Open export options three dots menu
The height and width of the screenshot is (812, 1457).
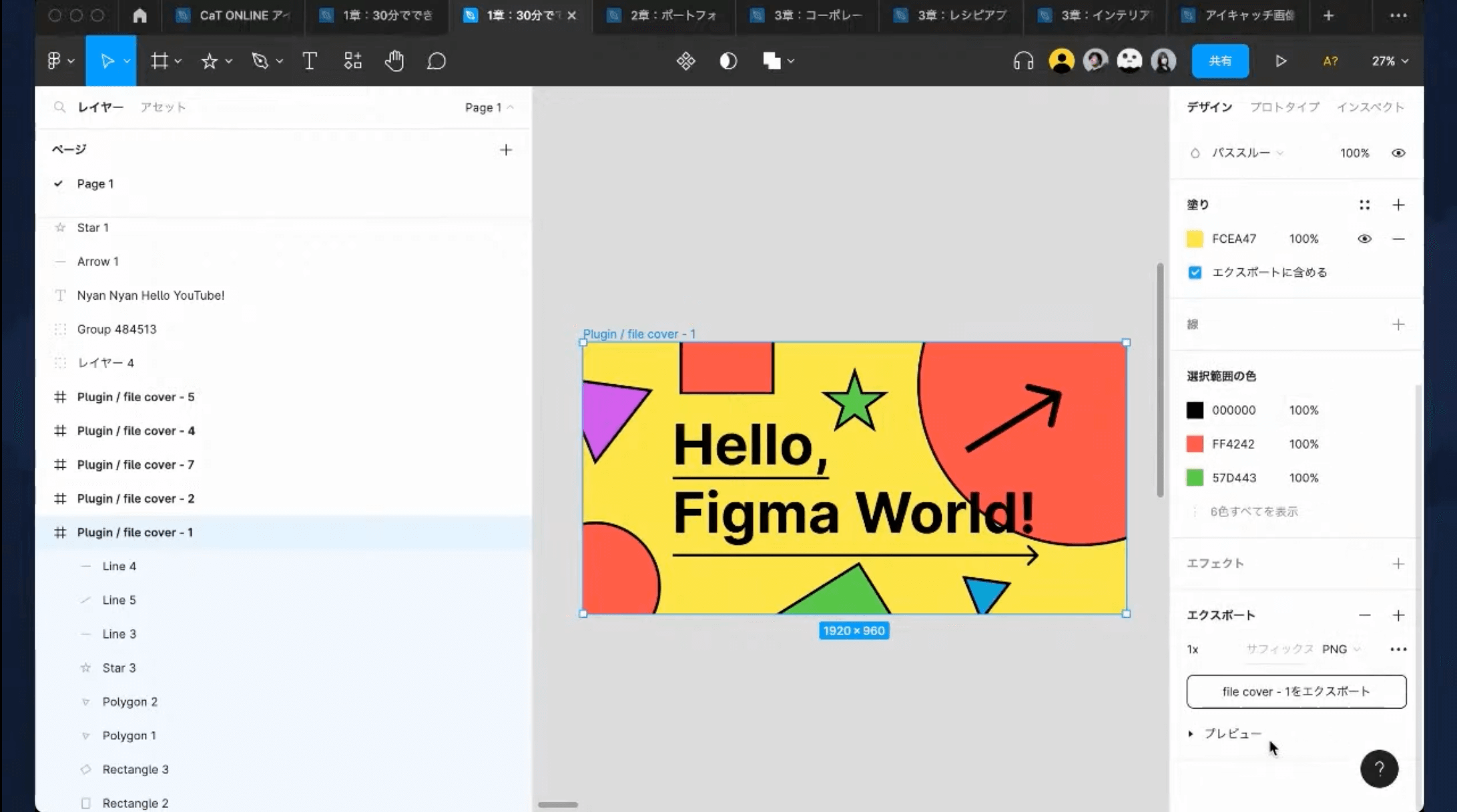(1398, 649)
